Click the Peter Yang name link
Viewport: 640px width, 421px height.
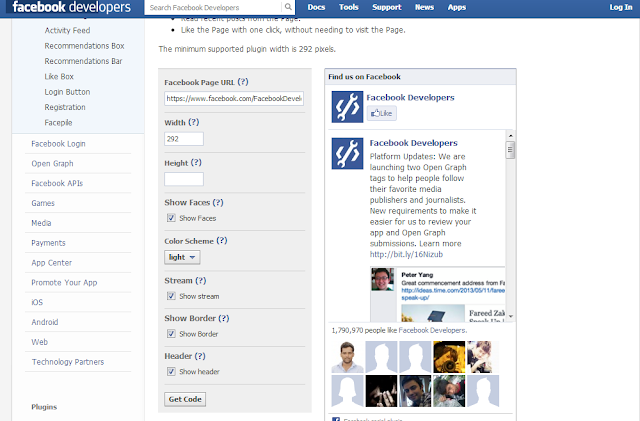tap(417, 275)
